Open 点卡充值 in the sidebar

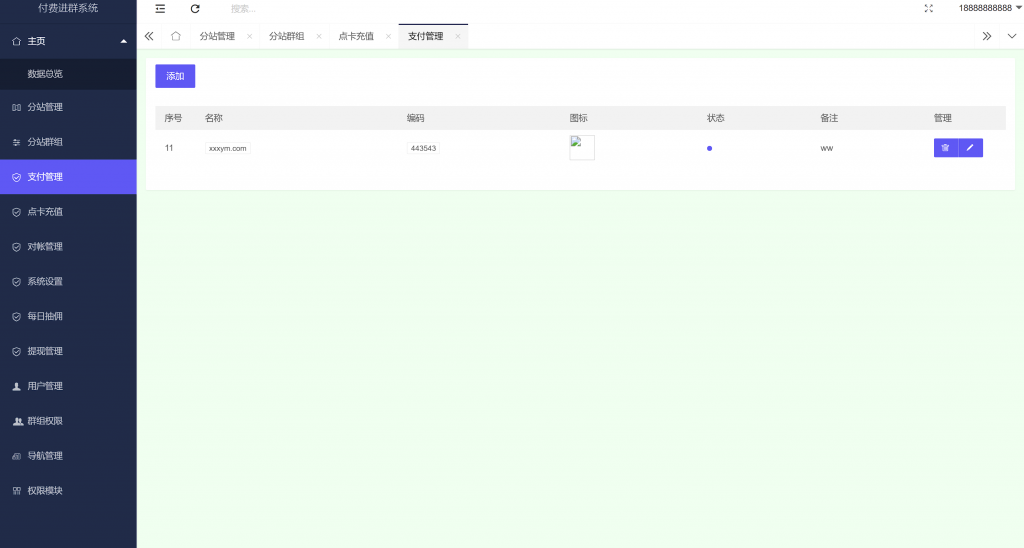(68, 212)
